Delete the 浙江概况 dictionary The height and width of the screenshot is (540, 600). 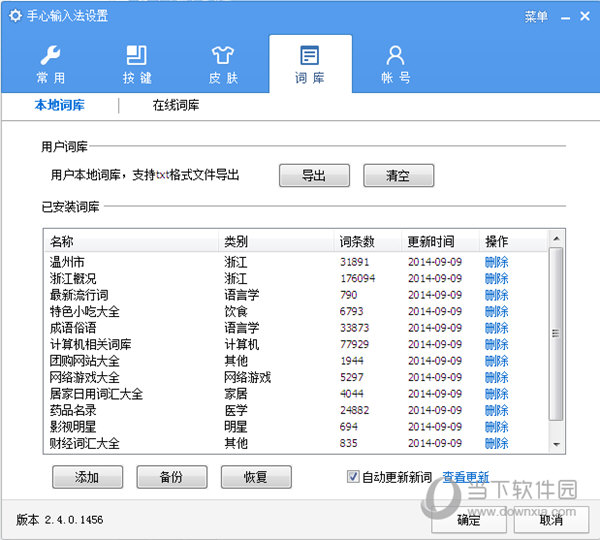pyautogui.click(x=496, y=279)
